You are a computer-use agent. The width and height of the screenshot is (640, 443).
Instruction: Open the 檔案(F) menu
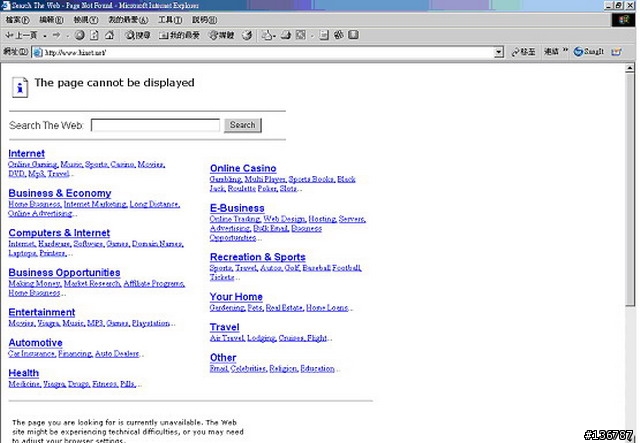[18, 20]
